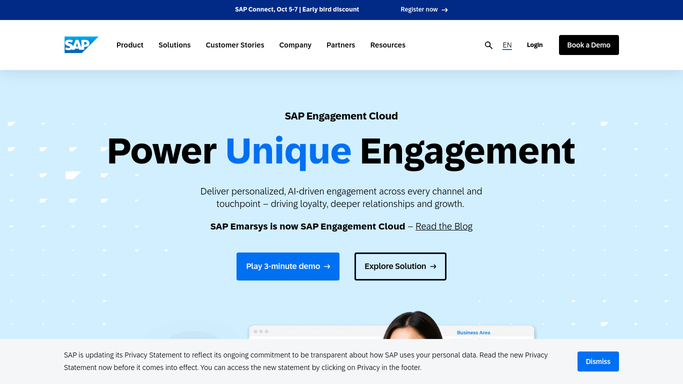Open the Product menu
The image size is (683, 384).
130,45
